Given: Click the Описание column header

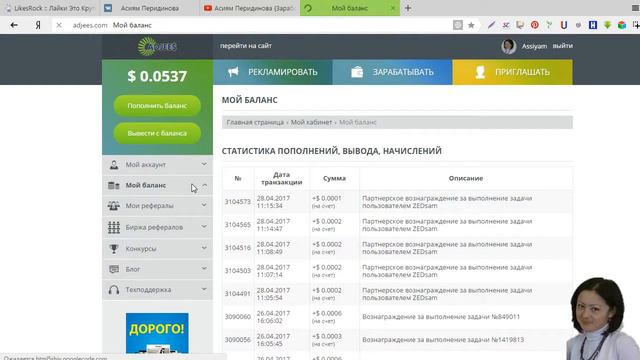Looking at the screenshot, I should [x=466, y=178].
